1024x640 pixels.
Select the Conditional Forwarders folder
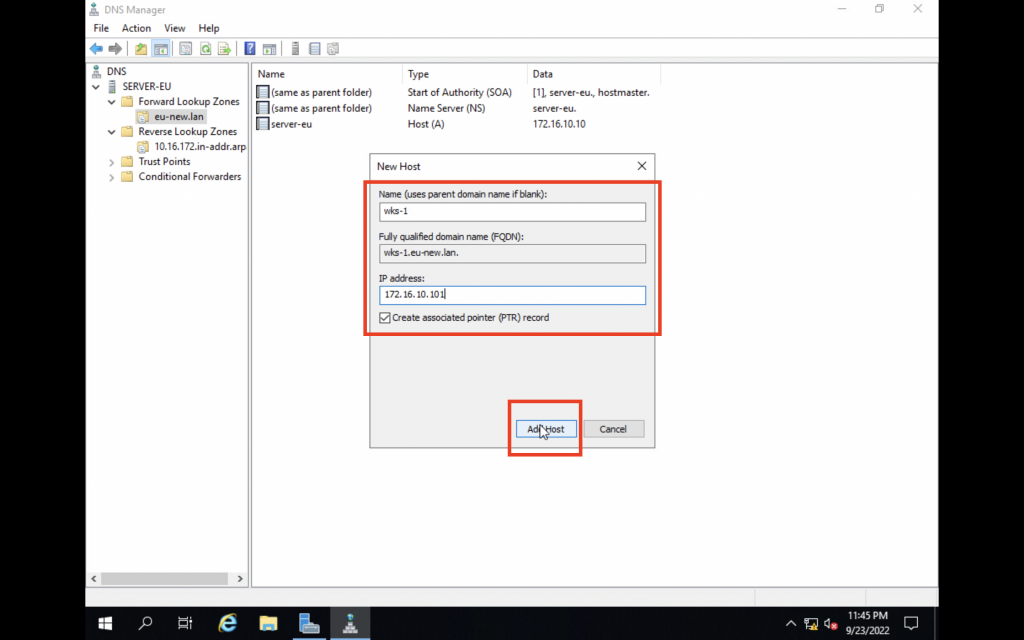click(189, 177)
